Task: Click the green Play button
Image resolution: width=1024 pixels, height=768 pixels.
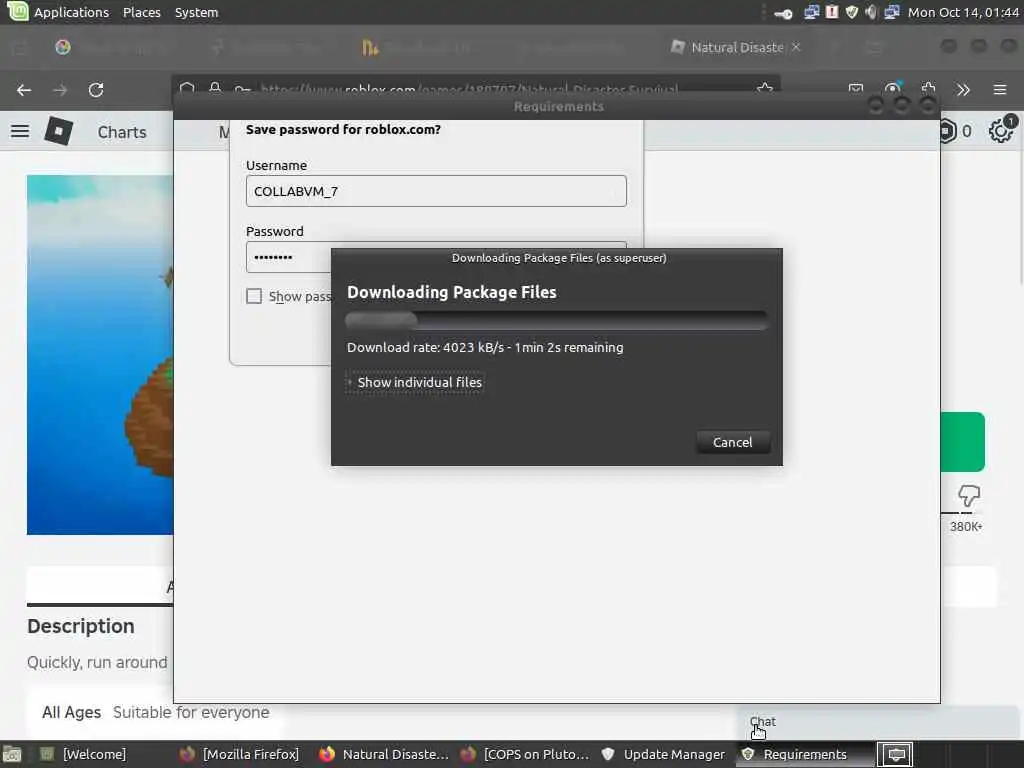Action: [963, 441]
